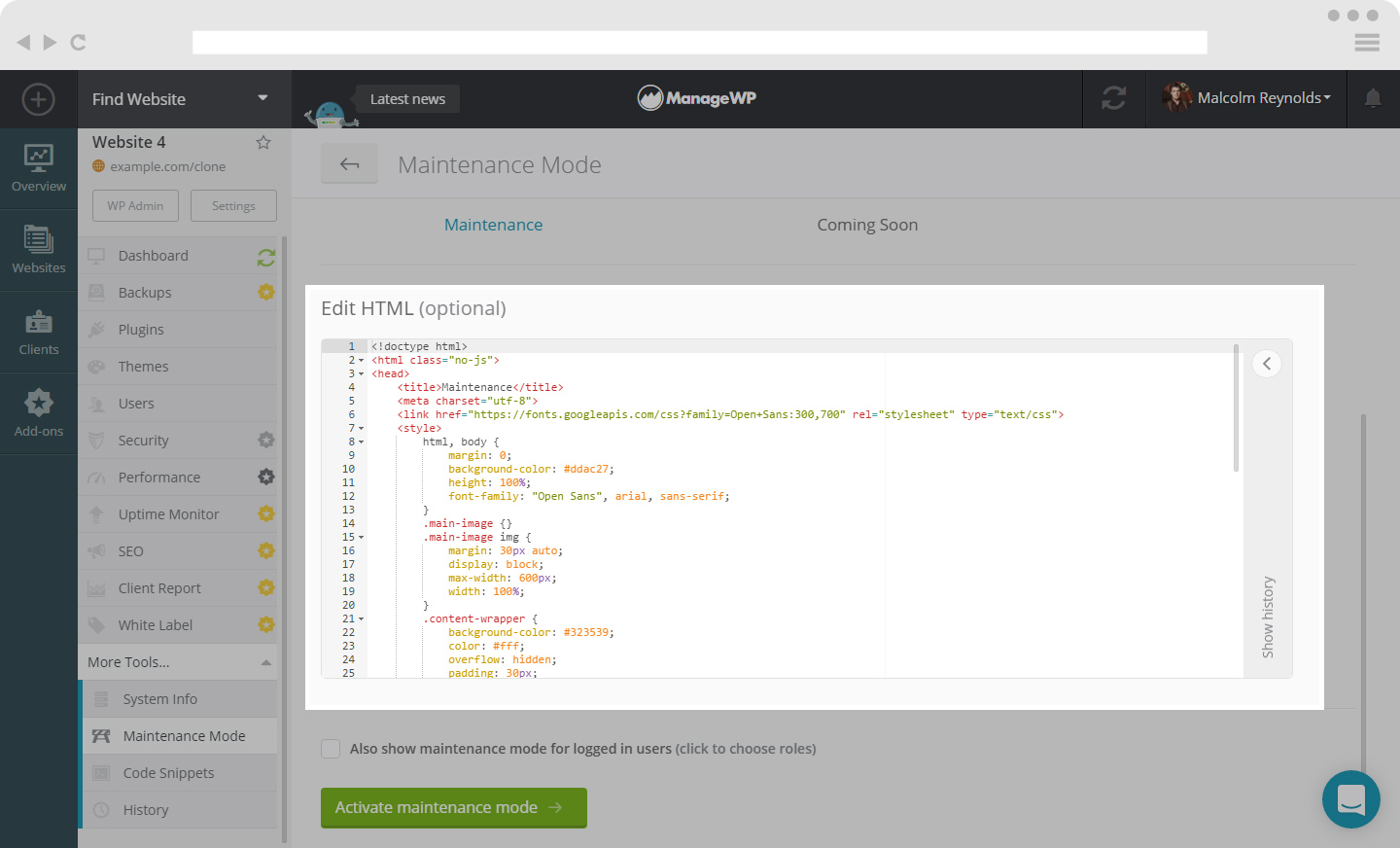Fold the .main-image img rule line 15

point(362,538)
